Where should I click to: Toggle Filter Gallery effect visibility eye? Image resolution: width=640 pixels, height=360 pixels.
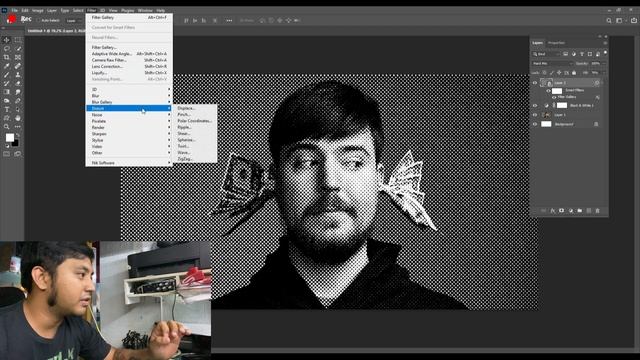click(x=554, y=97)
